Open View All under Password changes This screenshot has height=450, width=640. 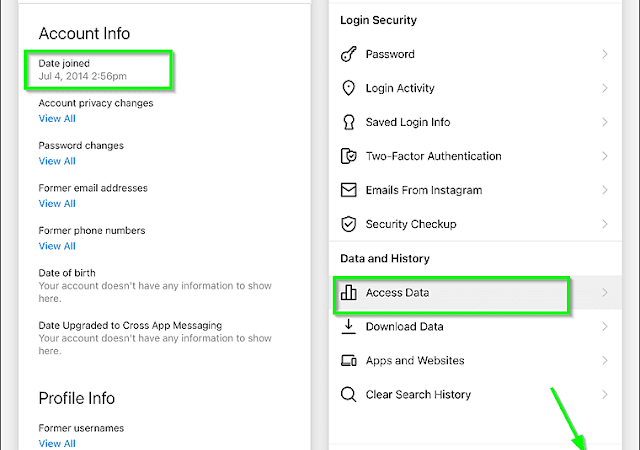tap(57, 161)
